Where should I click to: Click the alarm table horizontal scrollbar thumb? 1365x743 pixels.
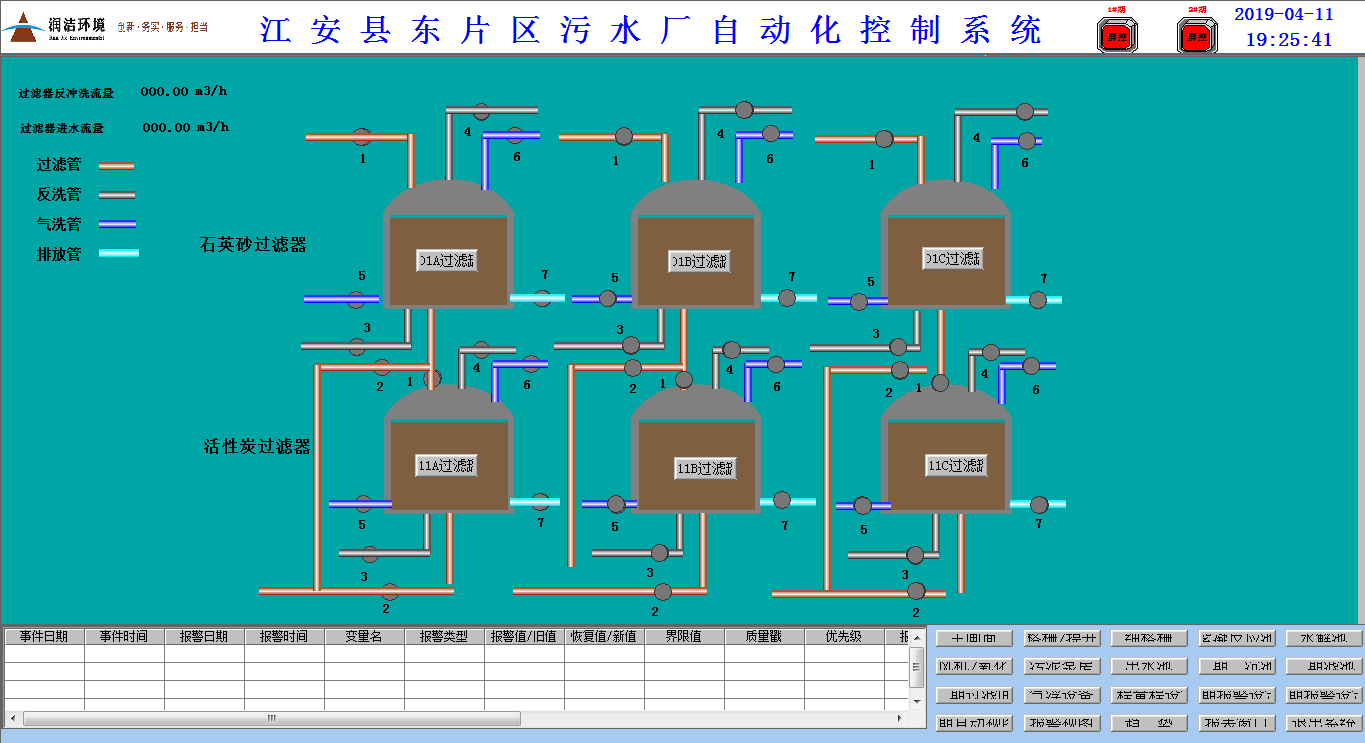click(270, 718)
